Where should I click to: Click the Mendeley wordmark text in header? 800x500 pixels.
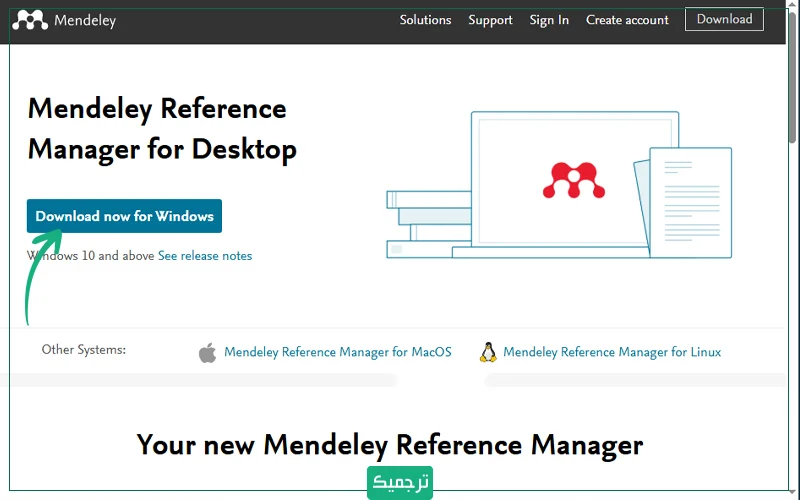click(x=85, y=20)
